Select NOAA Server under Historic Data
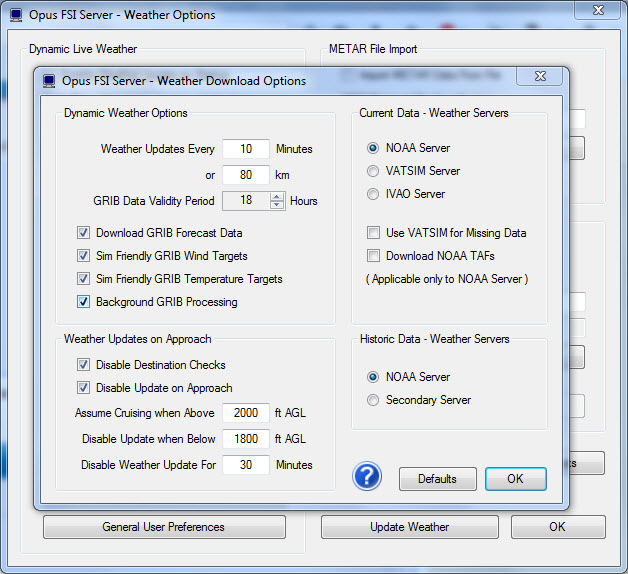628x574 pixels. (x=373, y=377)
